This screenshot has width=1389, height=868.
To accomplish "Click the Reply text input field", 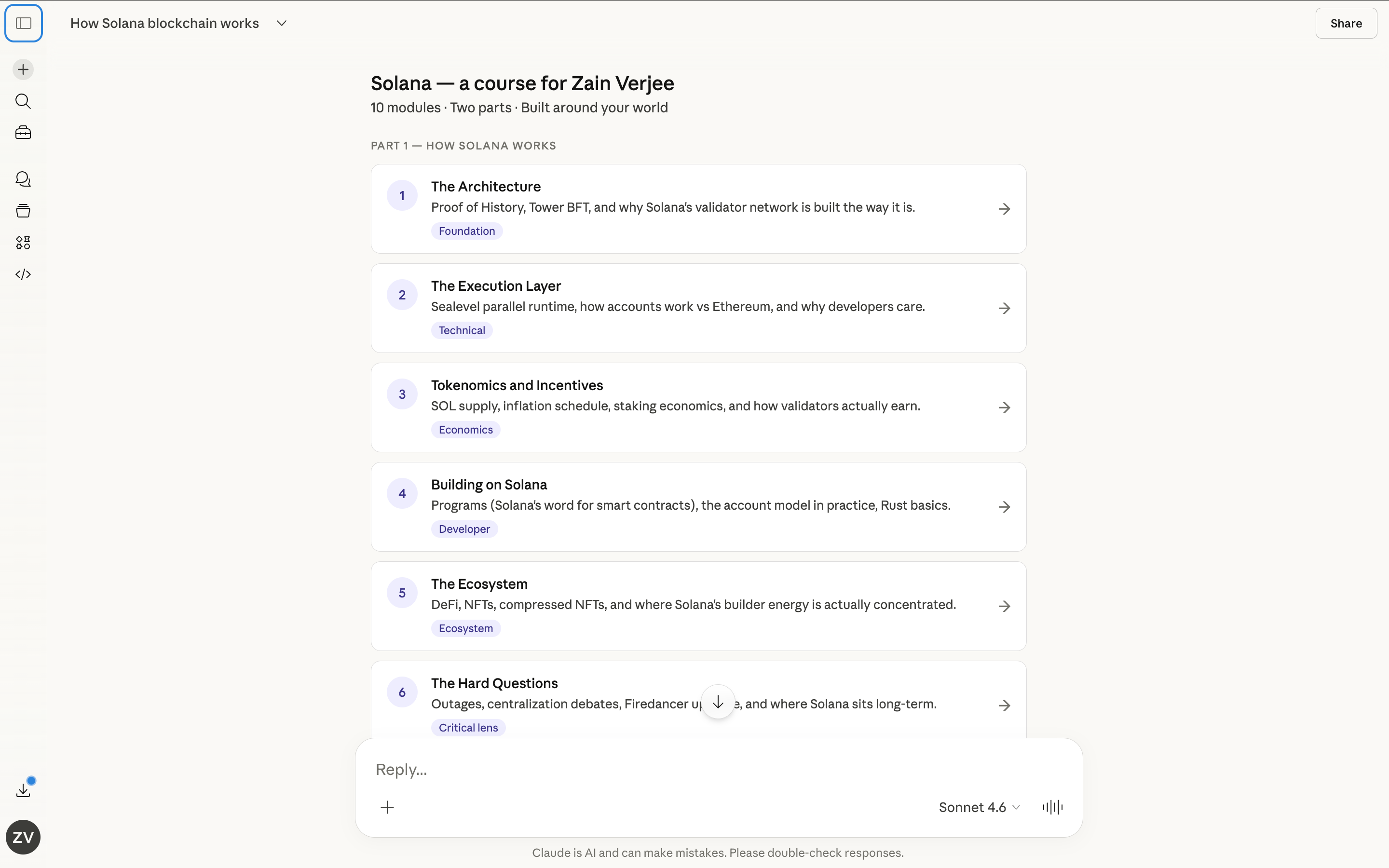I will 719,769.
